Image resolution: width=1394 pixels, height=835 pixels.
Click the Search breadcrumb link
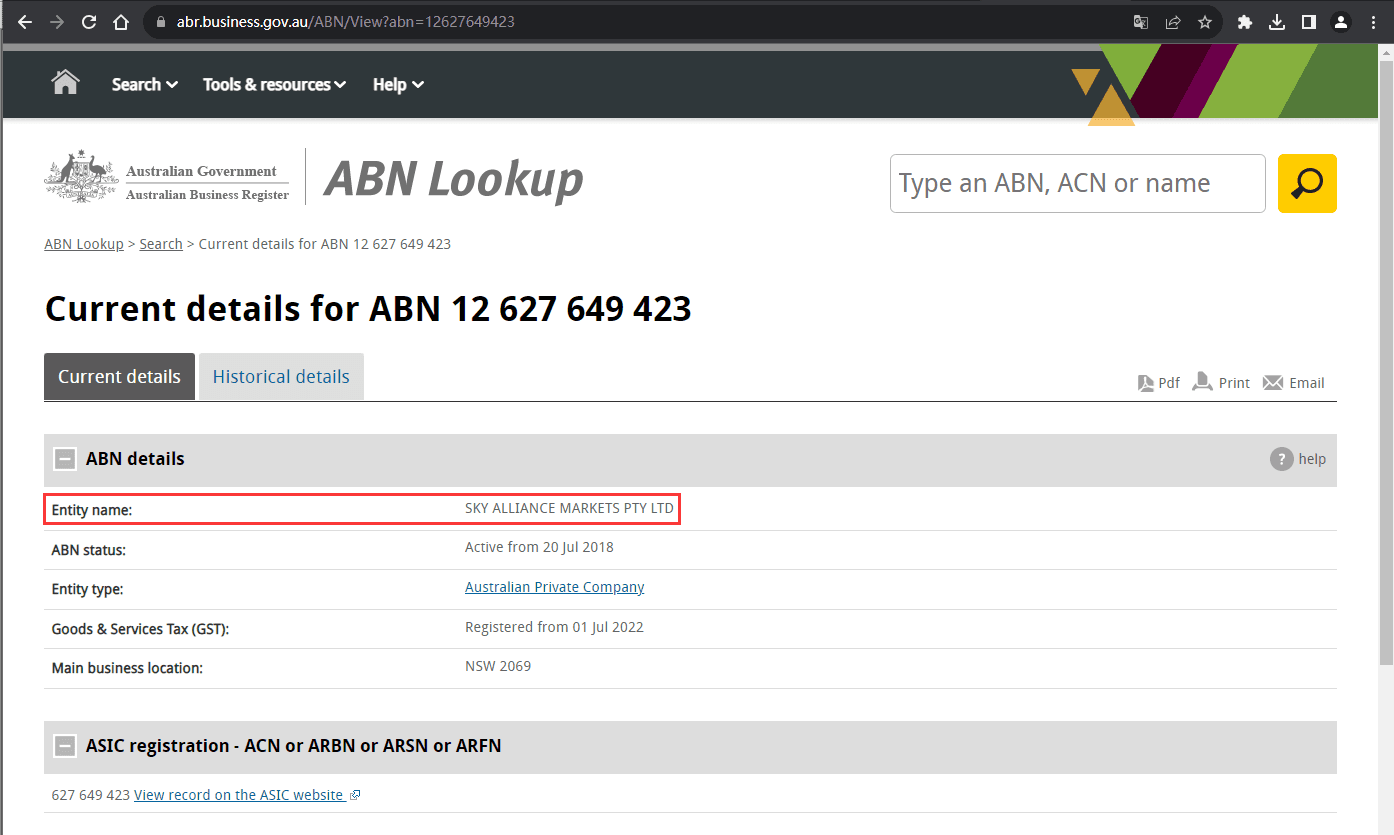161,244
